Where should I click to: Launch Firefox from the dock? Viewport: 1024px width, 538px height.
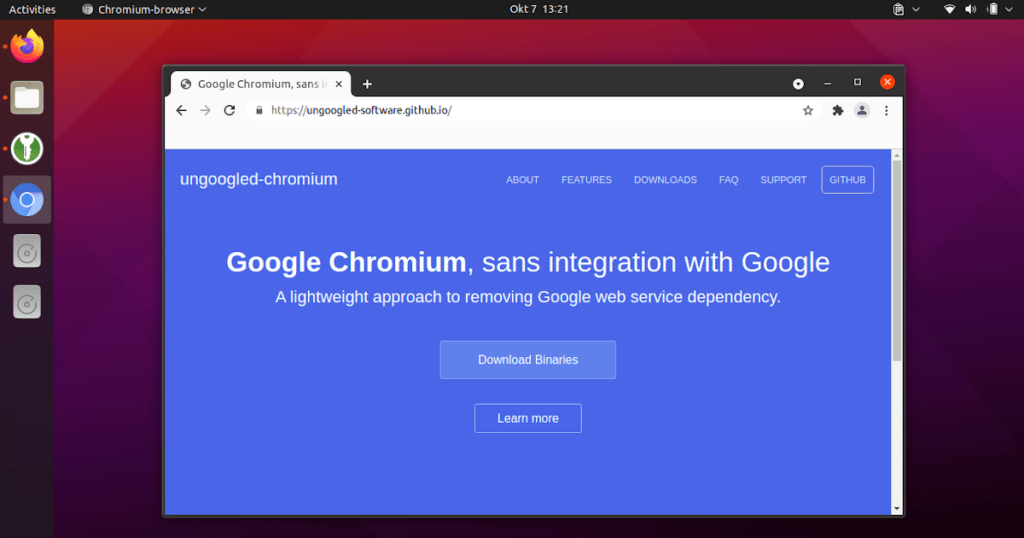tap(28, 46)
